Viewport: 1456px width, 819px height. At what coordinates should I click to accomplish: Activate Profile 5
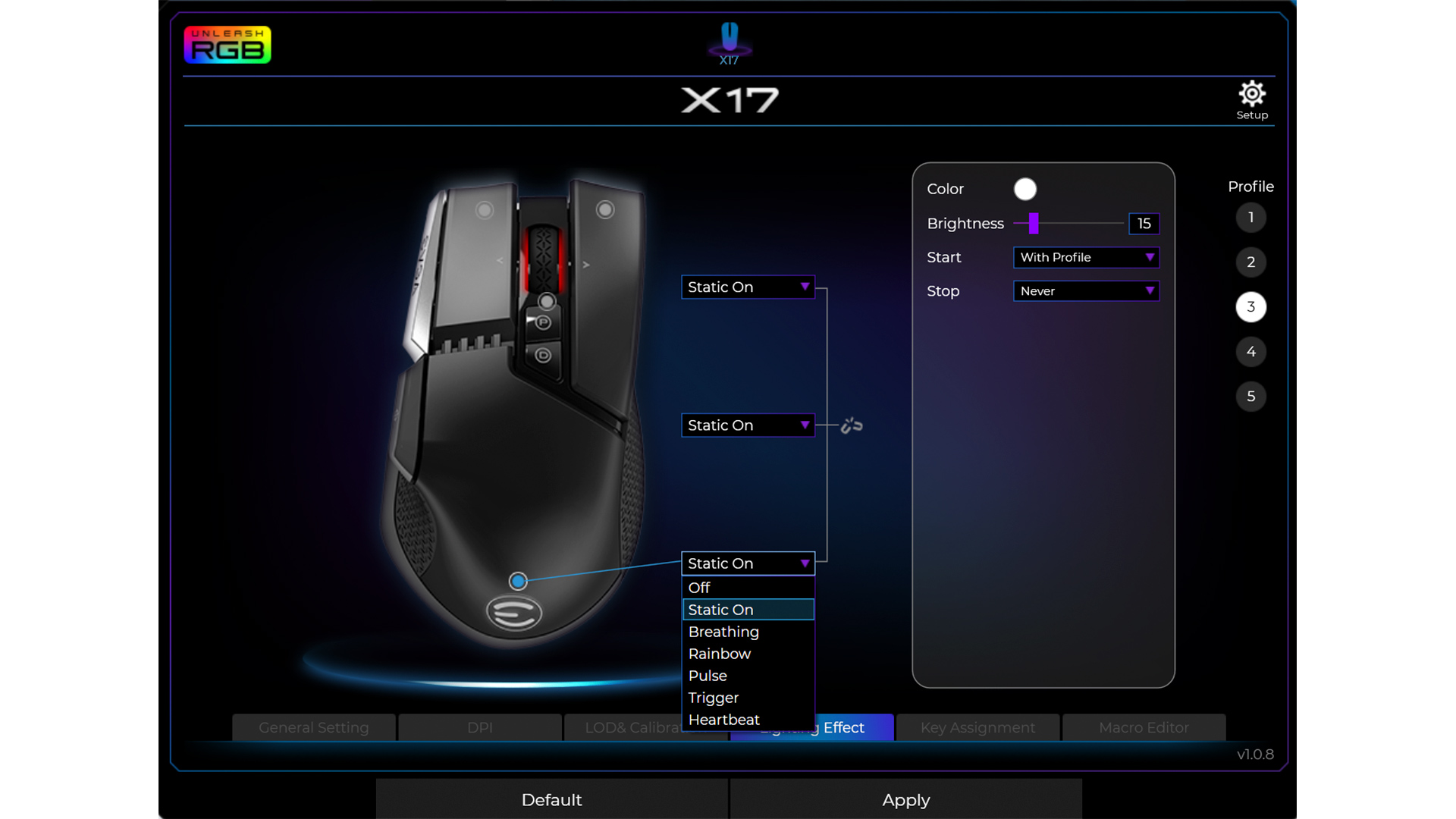tap(1251, 396)
